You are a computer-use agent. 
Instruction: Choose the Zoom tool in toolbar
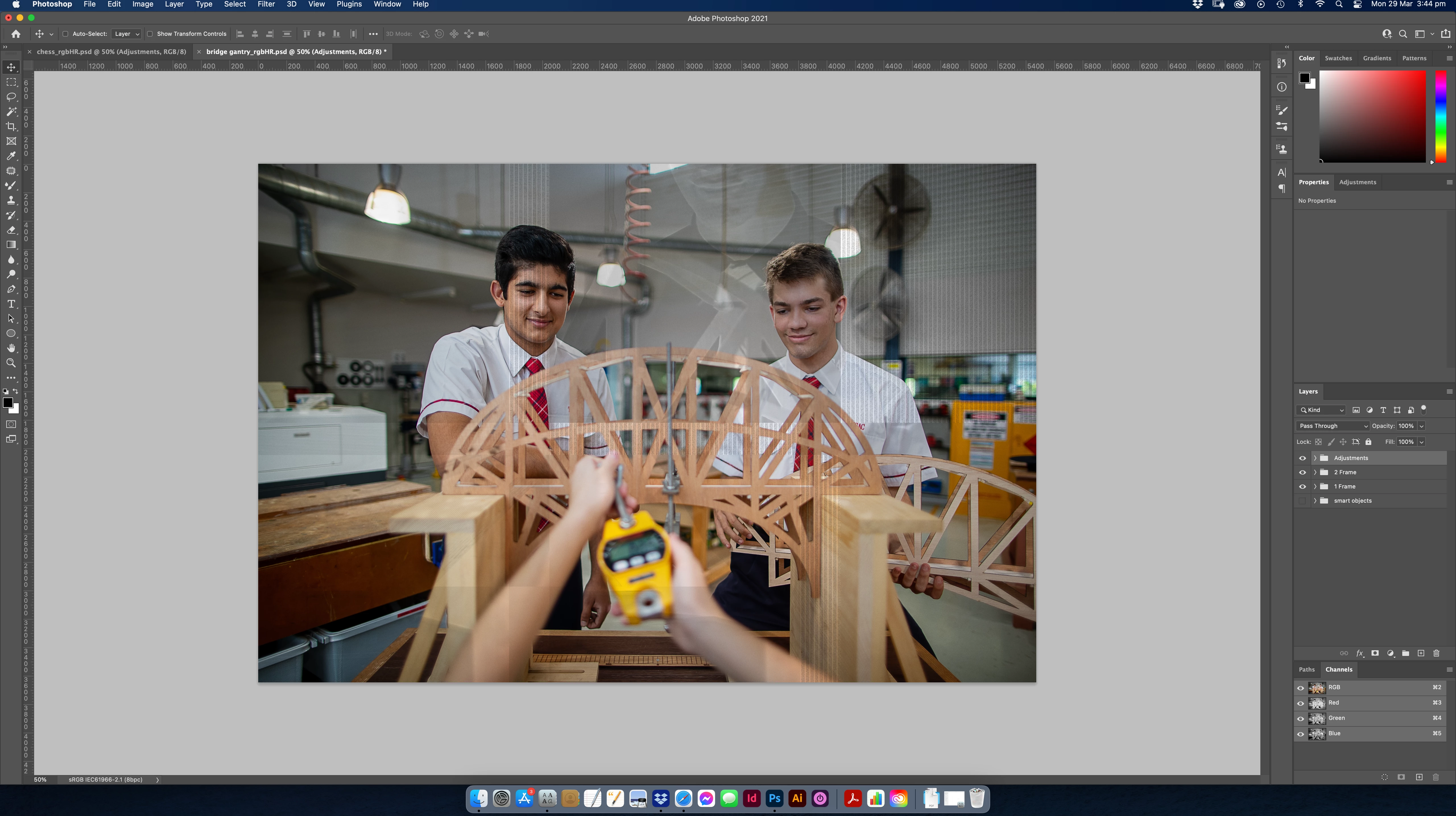(11, 363)
